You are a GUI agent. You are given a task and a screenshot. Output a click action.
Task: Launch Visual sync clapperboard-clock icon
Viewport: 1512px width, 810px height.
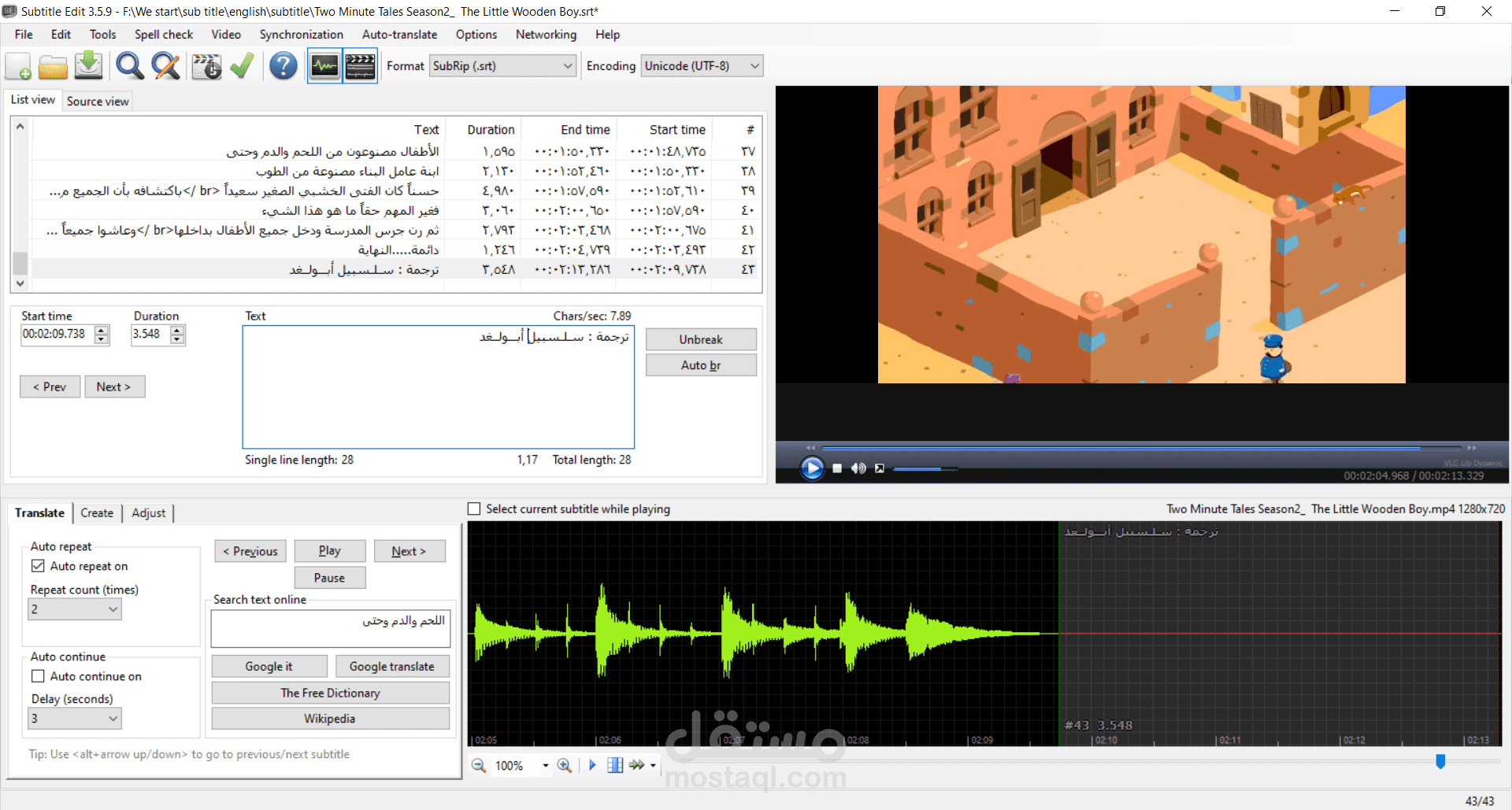point(206,66)
